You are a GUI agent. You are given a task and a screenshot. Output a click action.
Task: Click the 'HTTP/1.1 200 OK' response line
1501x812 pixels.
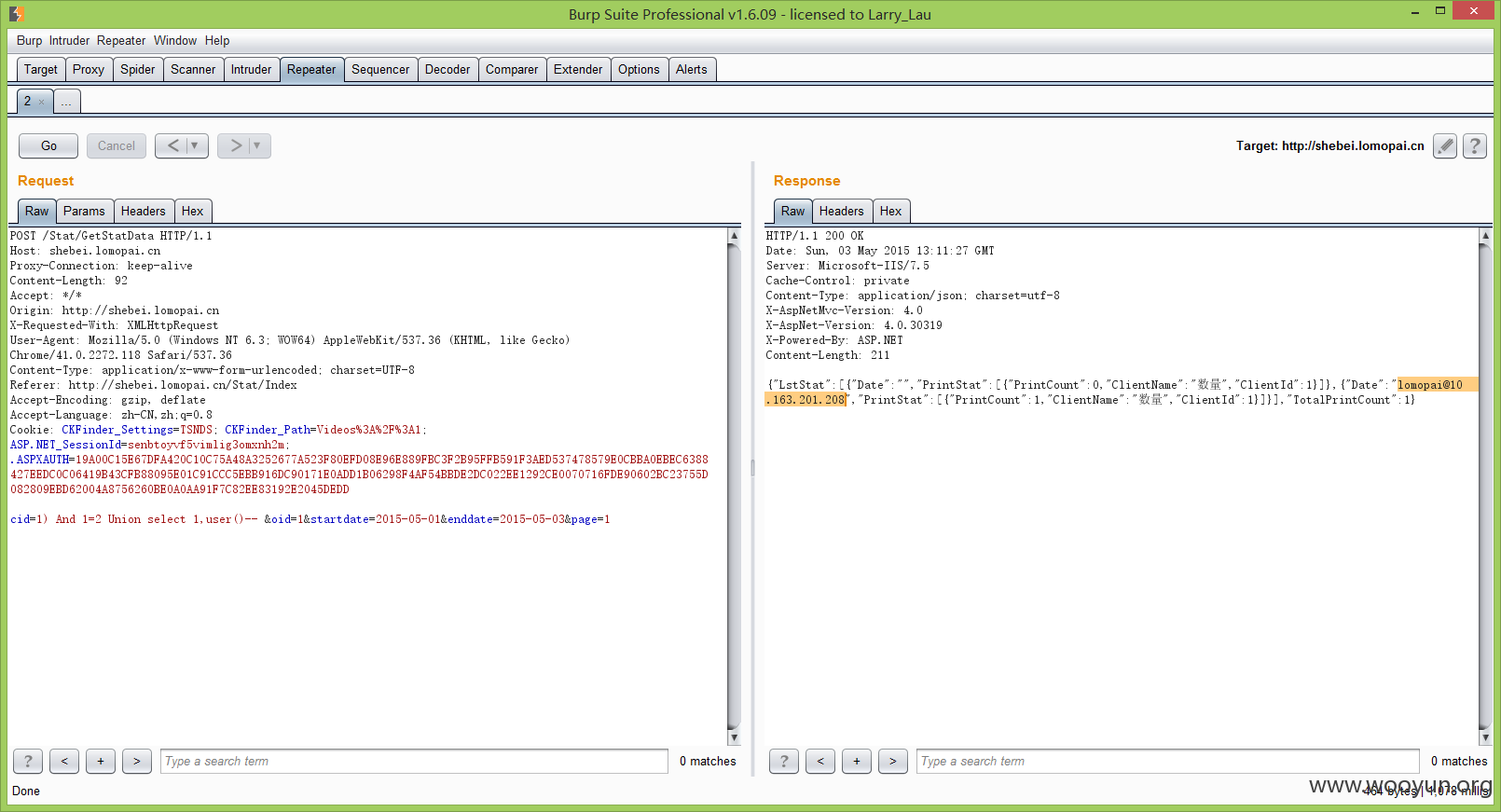(x=815, y=236)
